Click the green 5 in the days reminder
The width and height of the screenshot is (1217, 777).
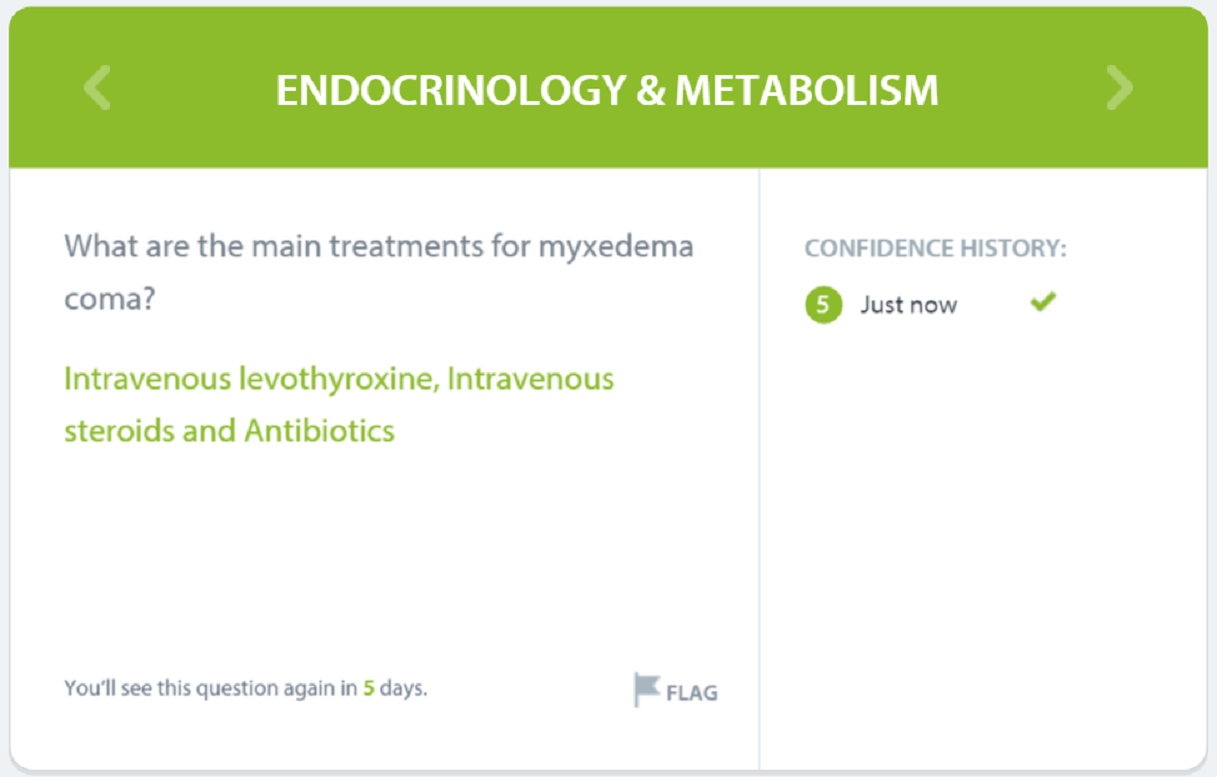[x=368, y=688]
